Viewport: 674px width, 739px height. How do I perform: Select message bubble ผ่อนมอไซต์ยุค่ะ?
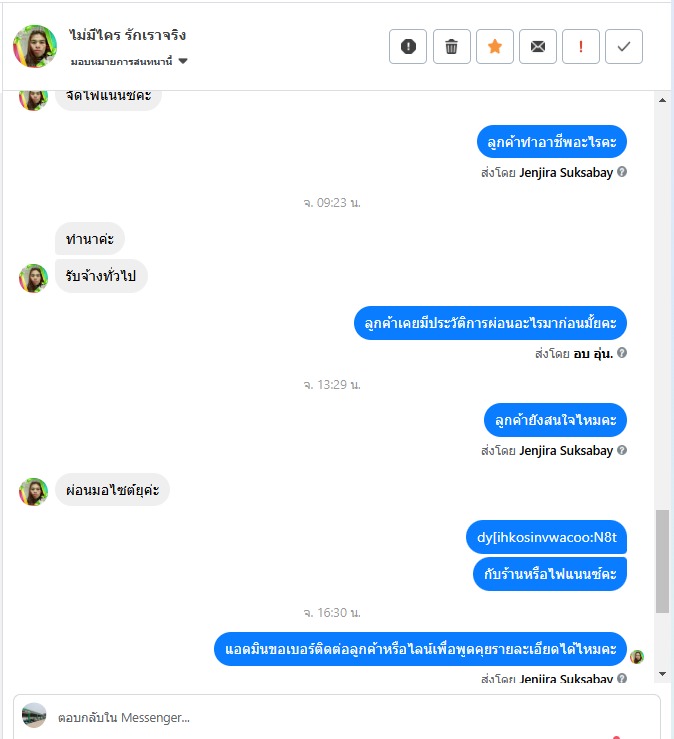[112, 490]
